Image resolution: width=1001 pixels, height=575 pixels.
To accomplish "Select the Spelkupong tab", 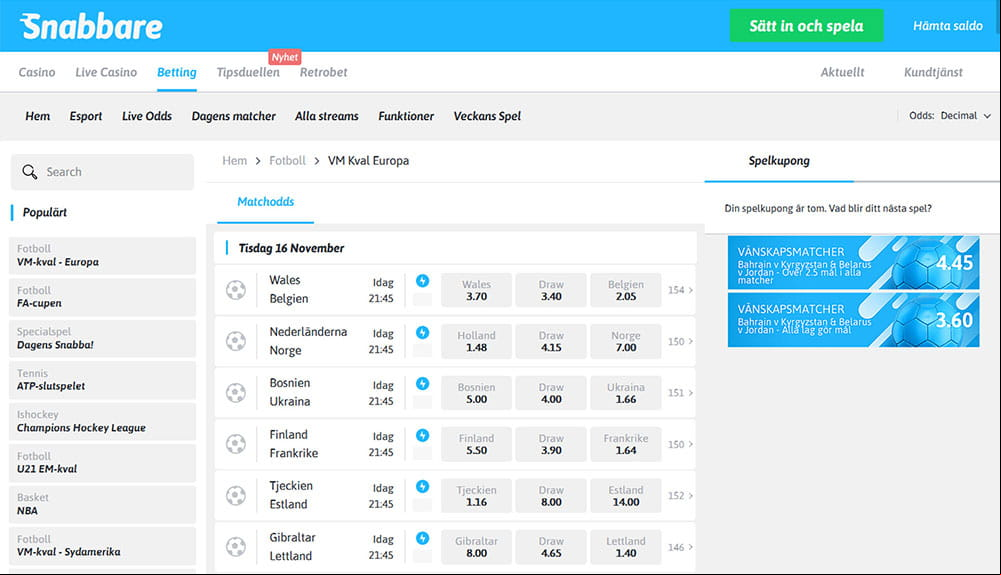I will 779,161.
